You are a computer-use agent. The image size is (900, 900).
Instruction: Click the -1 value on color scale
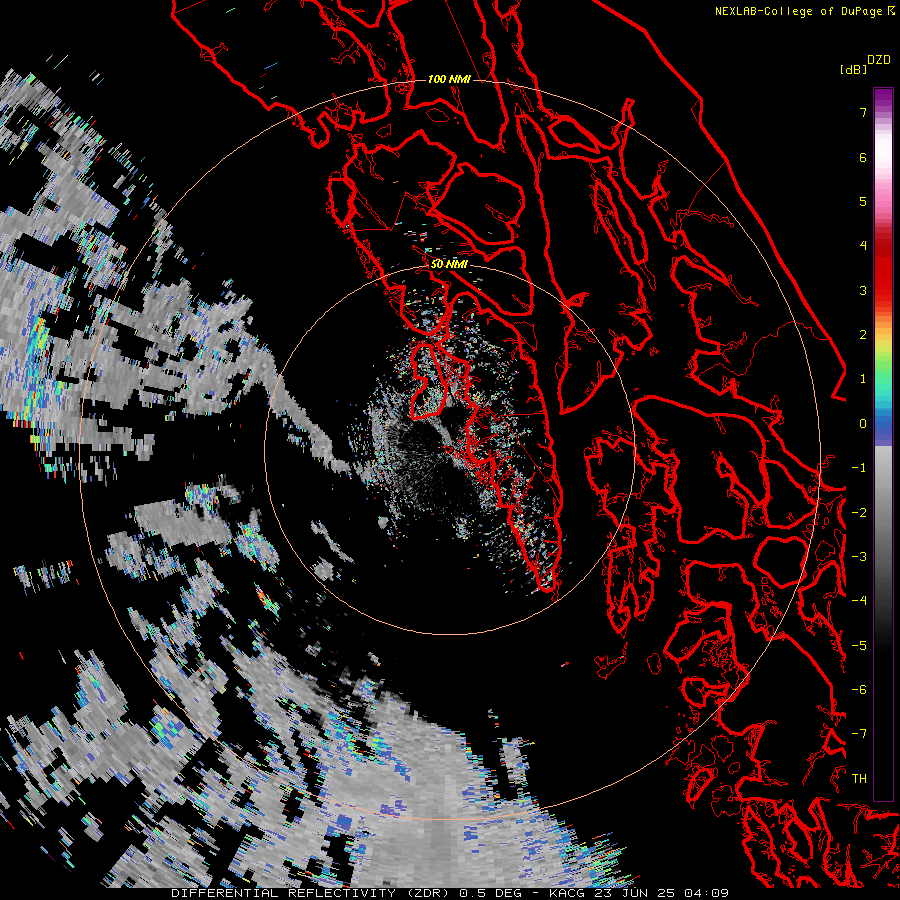coord(859,468)
